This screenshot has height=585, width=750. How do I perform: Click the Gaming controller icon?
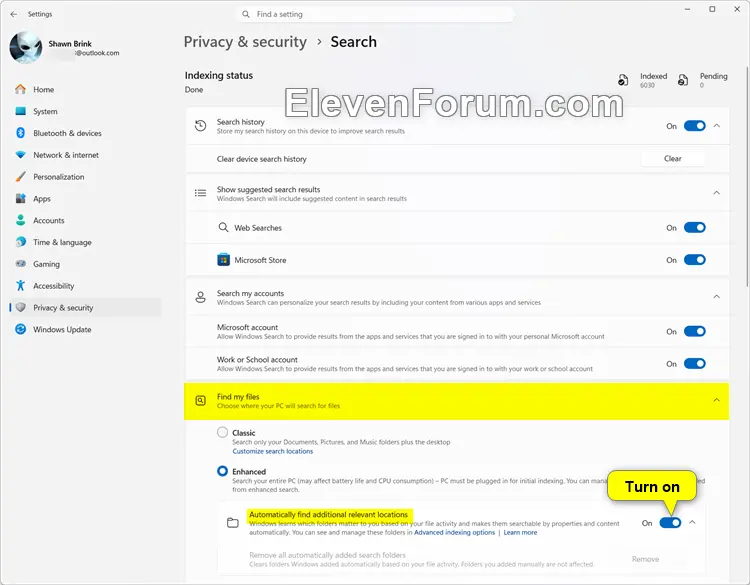coord(20,264)
